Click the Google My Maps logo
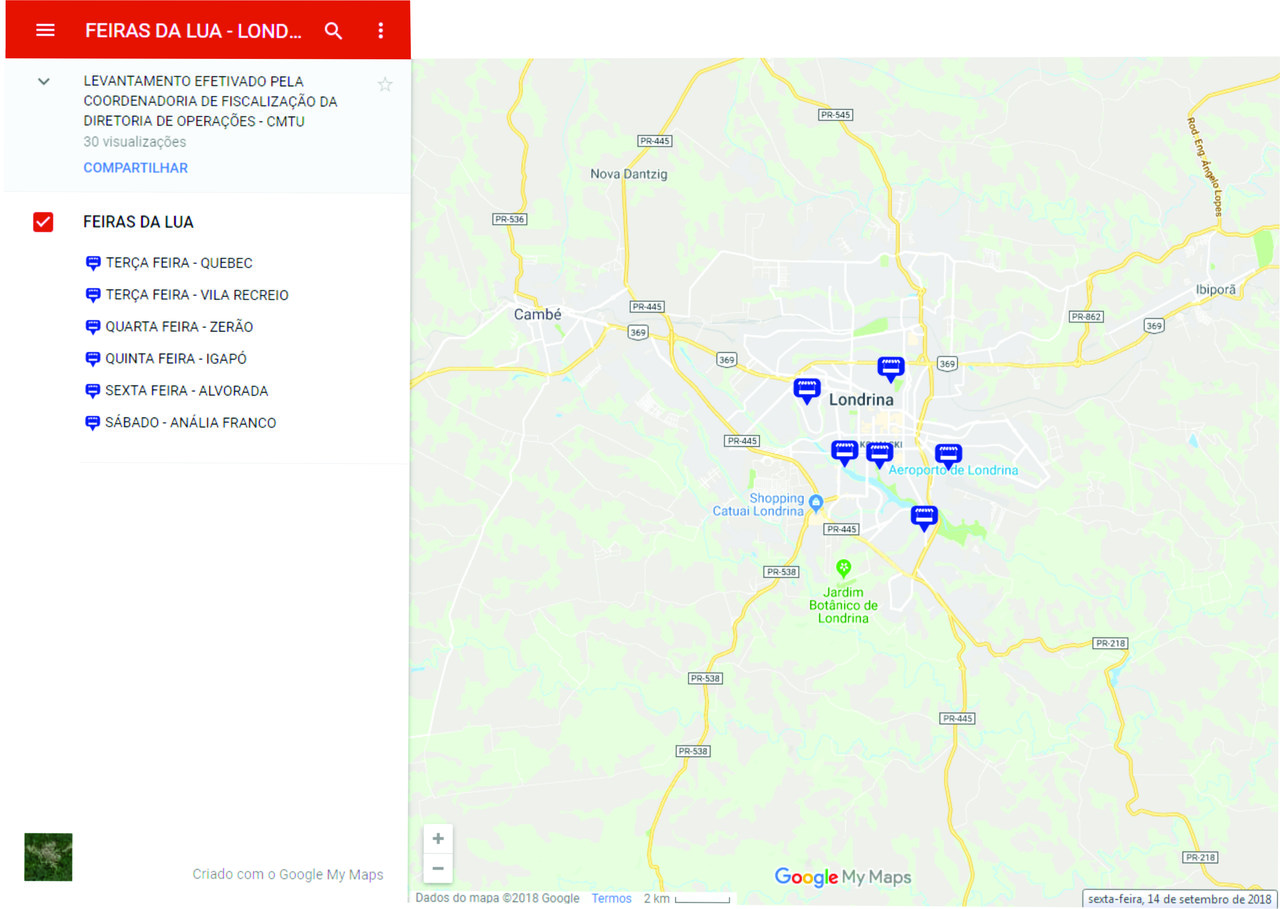This screenshot has width=1280, height=909. click(843, 877)
